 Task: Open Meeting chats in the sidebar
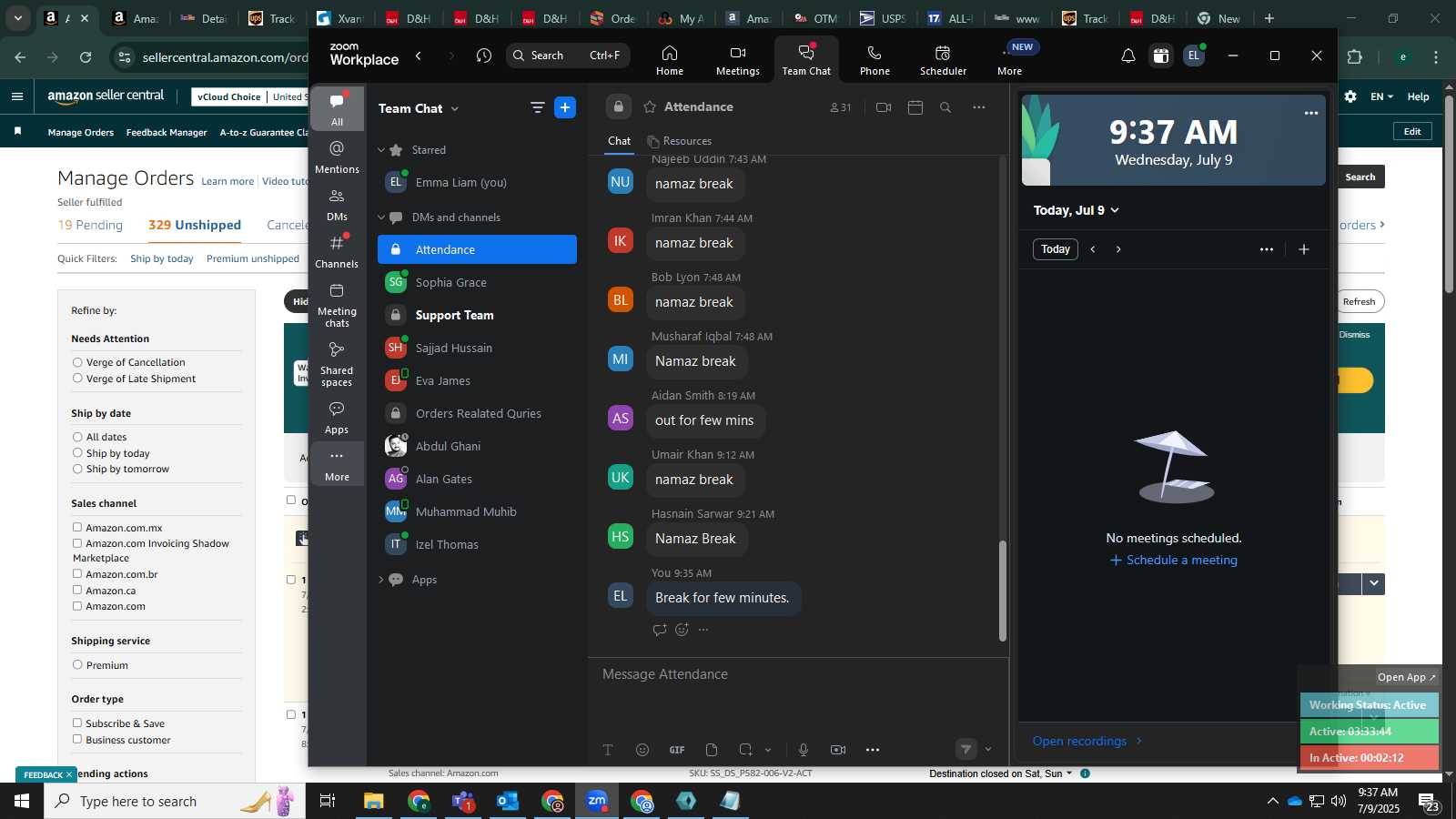[337, 305]
